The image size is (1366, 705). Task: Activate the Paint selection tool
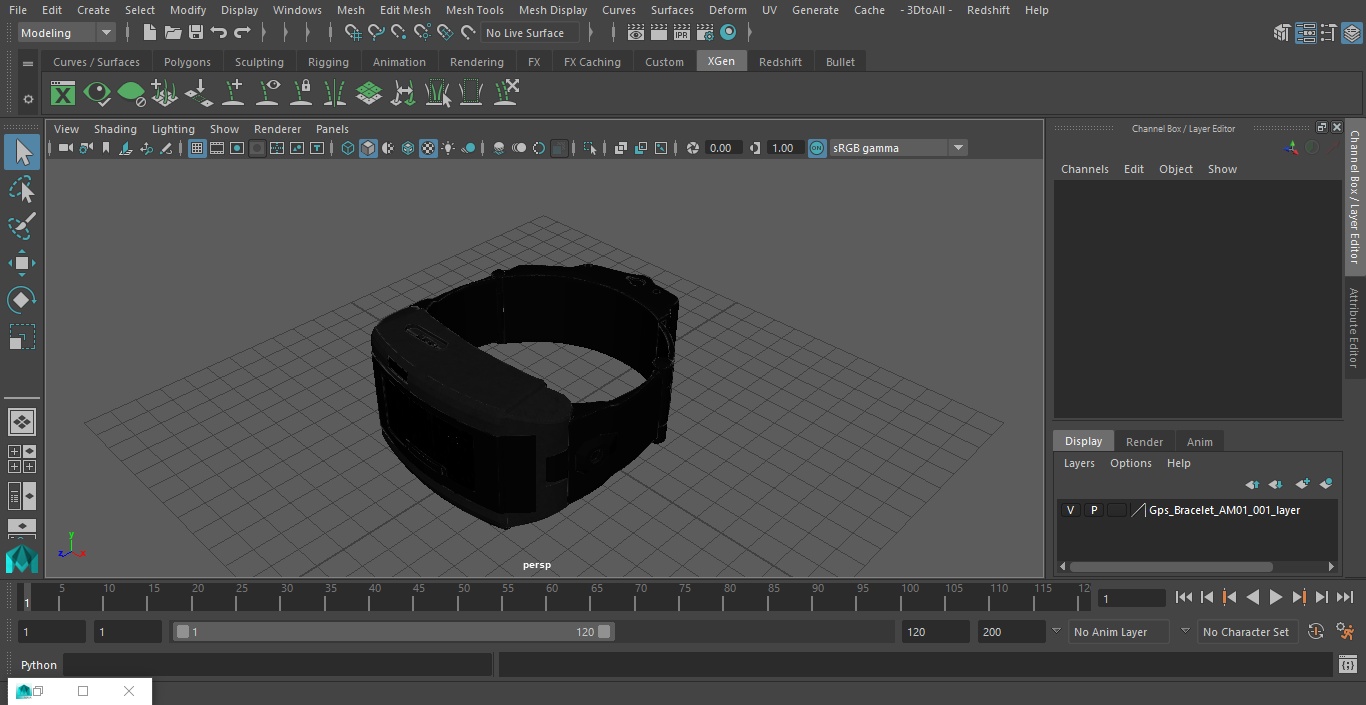tap(22, 226)
